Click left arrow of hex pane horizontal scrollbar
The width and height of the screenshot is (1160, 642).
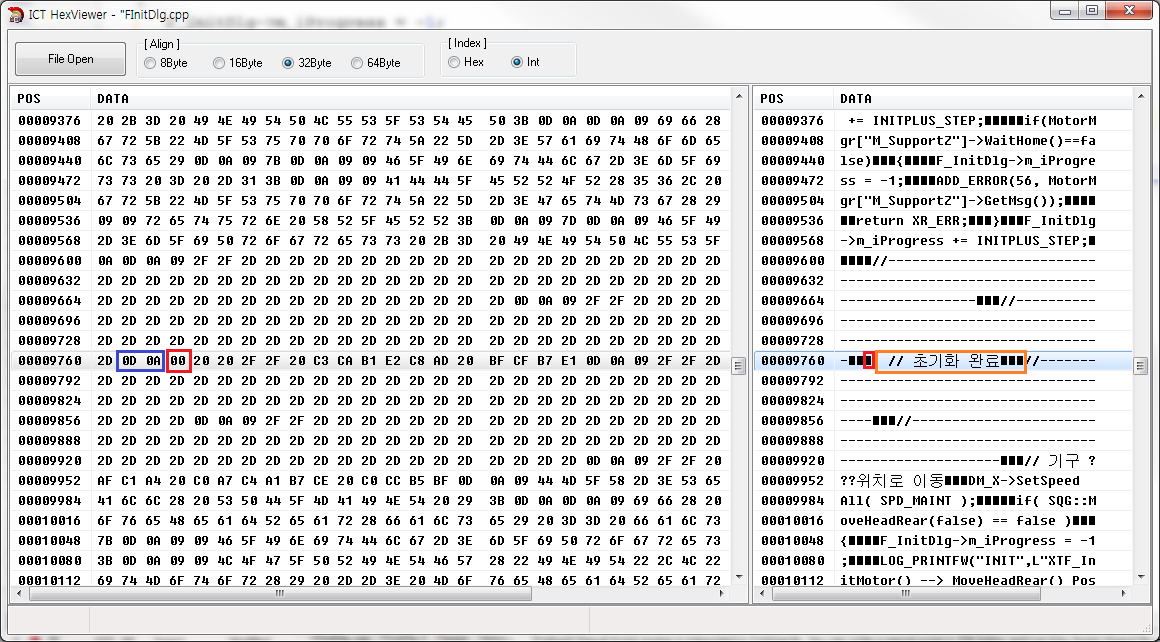tap(21, 594)
